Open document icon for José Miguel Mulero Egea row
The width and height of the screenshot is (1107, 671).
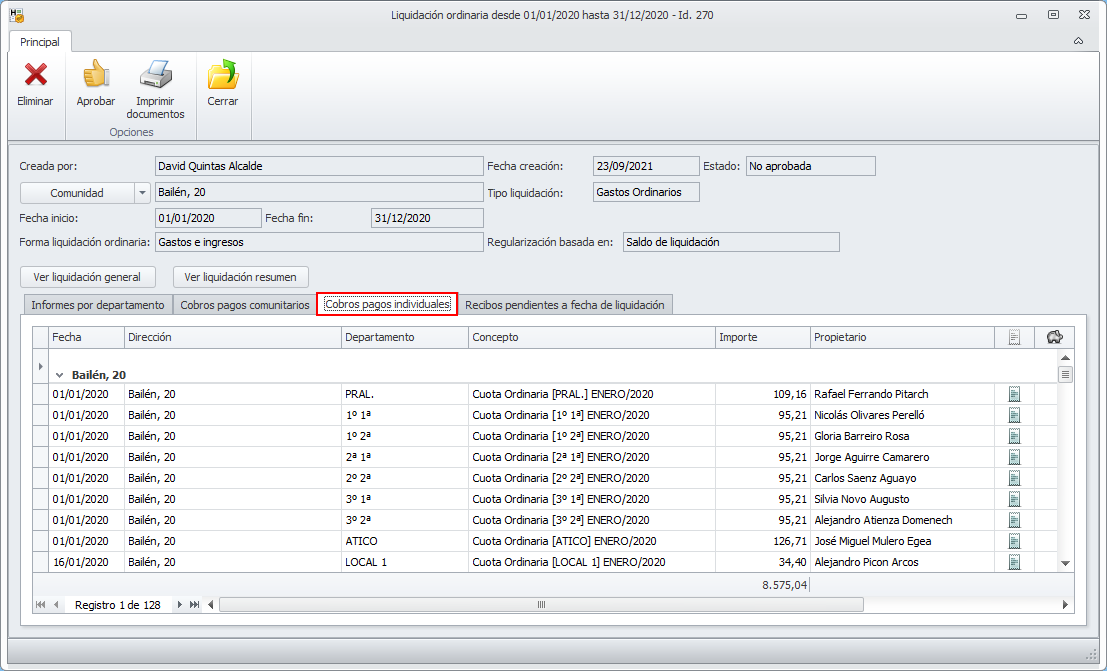coord(1015,541)
